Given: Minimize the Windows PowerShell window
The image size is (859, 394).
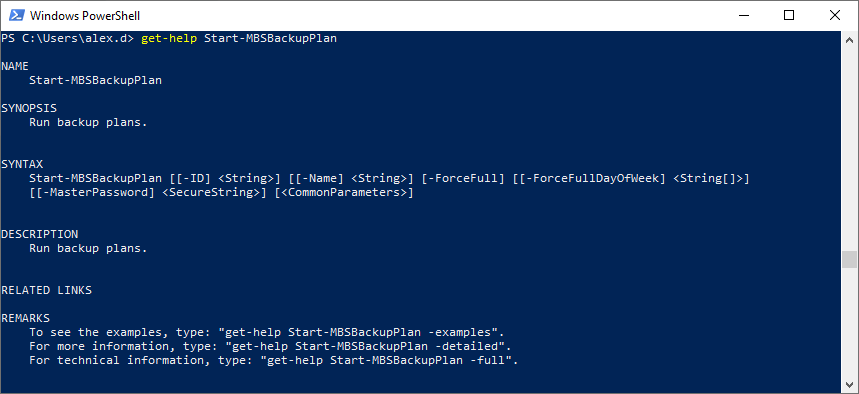Looking at the screenshot, I should (x=743, y=16).
